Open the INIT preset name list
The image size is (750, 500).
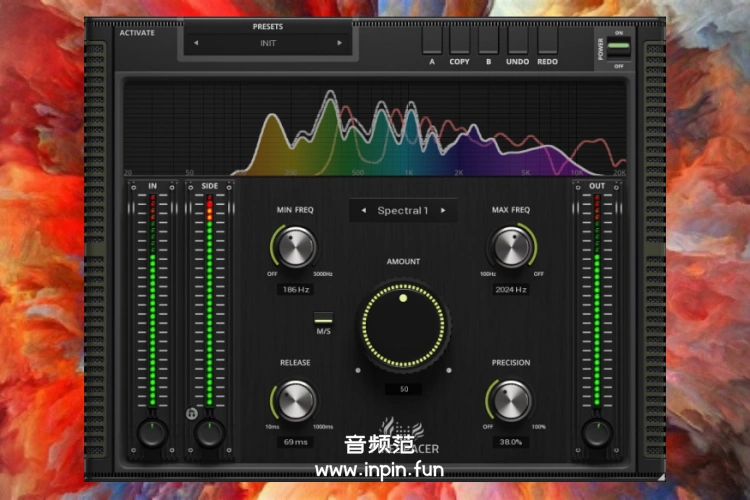pos(268,43)
